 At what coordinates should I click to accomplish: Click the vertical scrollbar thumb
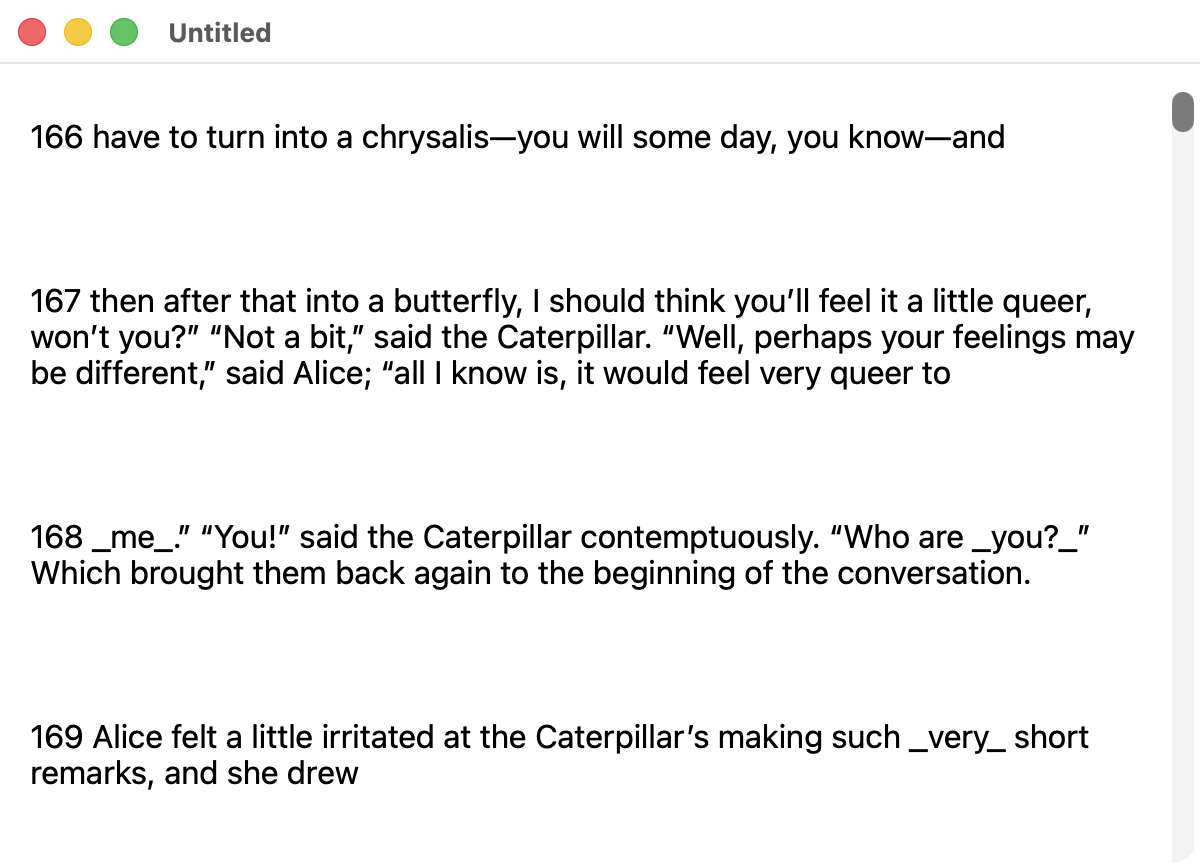(1183, 111)
